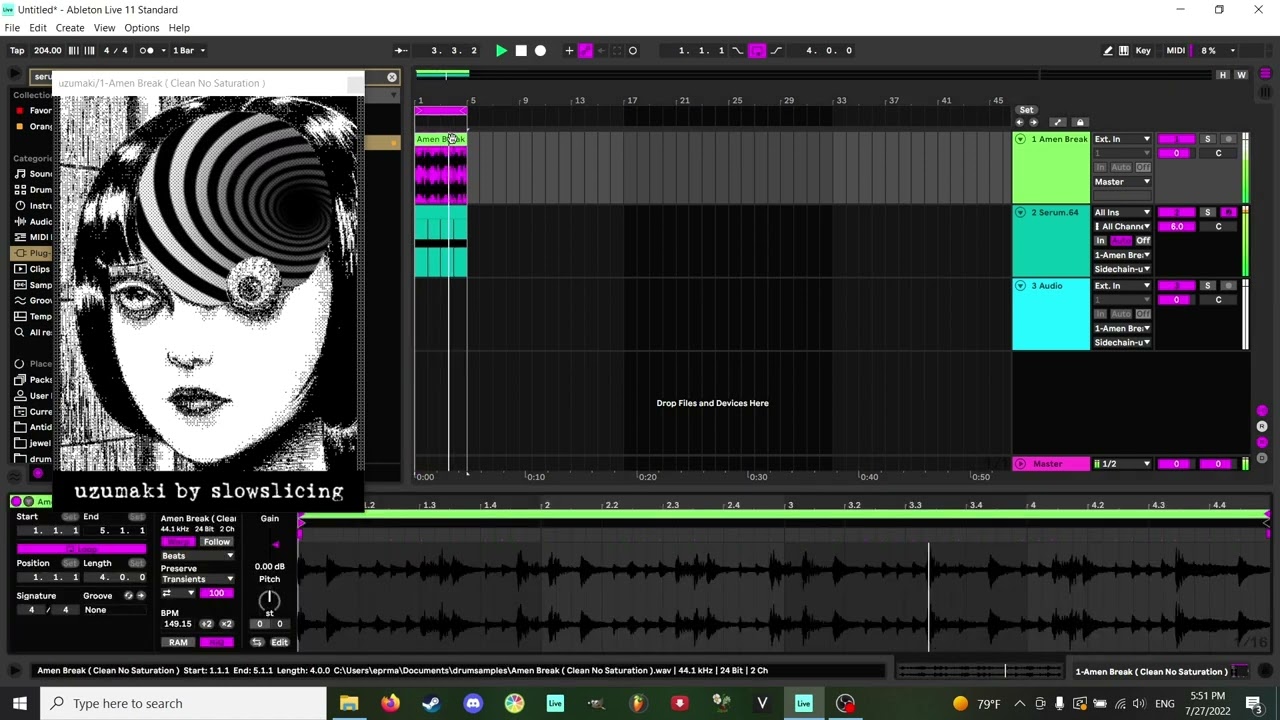Clear the browser search field

[x=392, y=77]
